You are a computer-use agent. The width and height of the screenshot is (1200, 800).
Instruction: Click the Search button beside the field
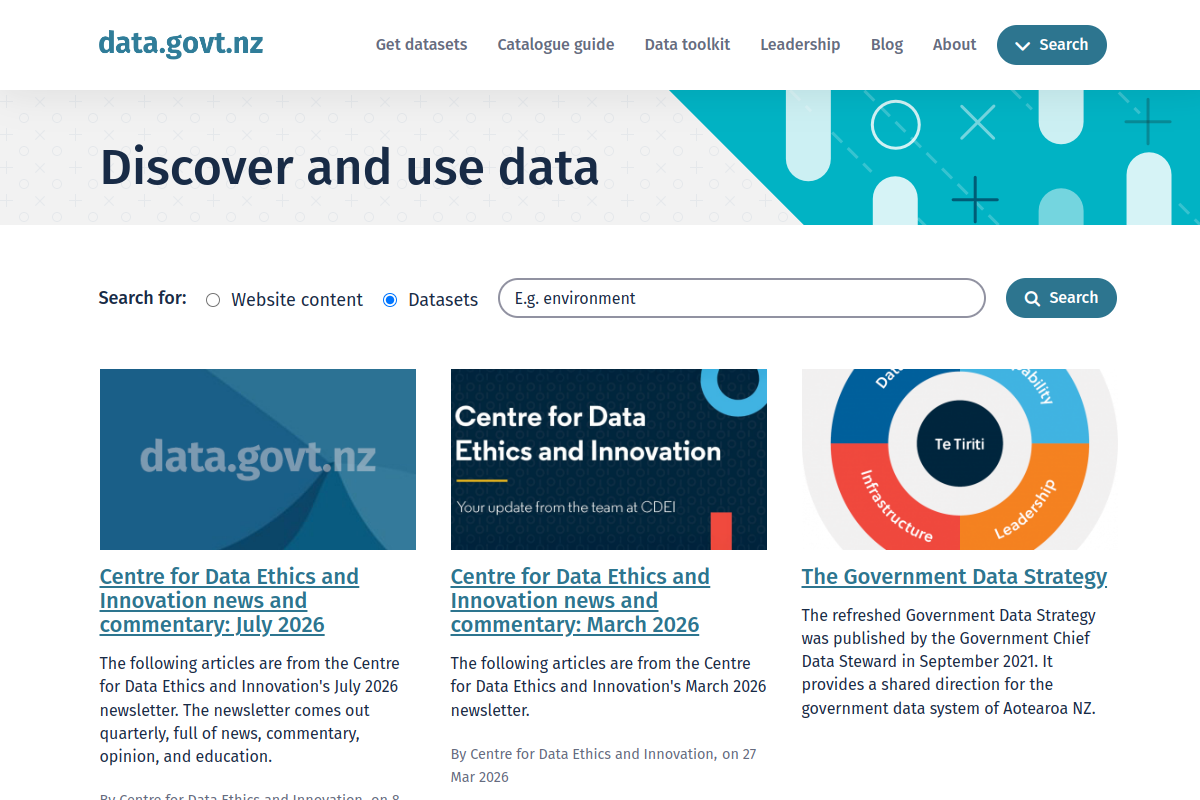coord(1061,298)
